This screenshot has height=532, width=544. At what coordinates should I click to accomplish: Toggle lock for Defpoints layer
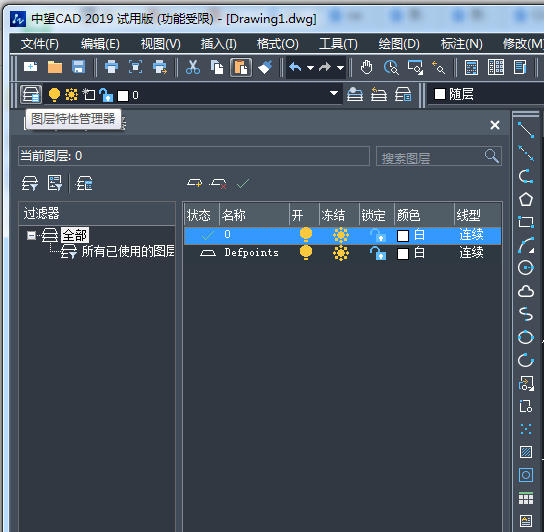click(378, 253)
